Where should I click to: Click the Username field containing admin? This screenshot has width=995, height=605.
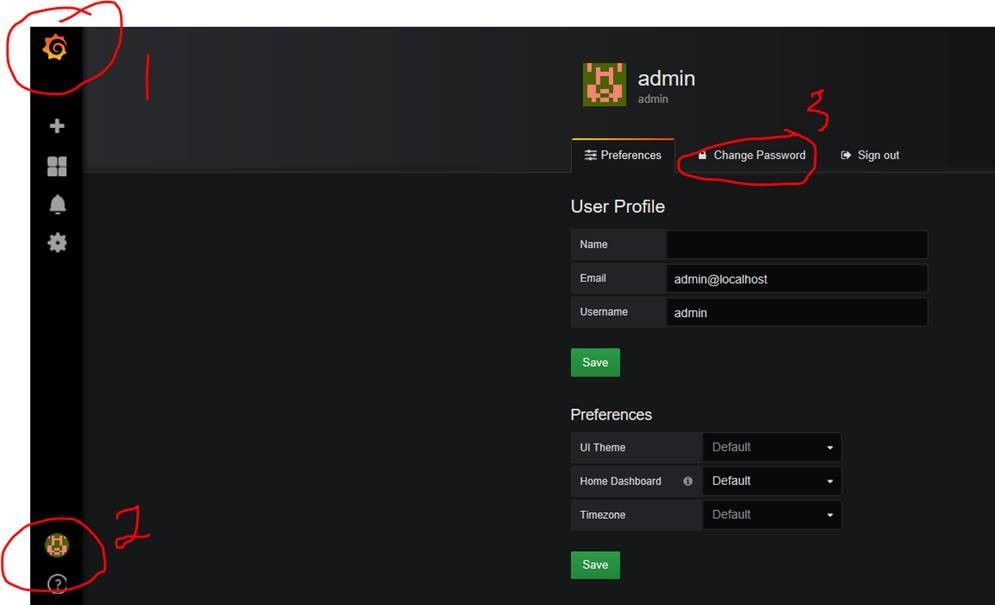pos(797,312)
